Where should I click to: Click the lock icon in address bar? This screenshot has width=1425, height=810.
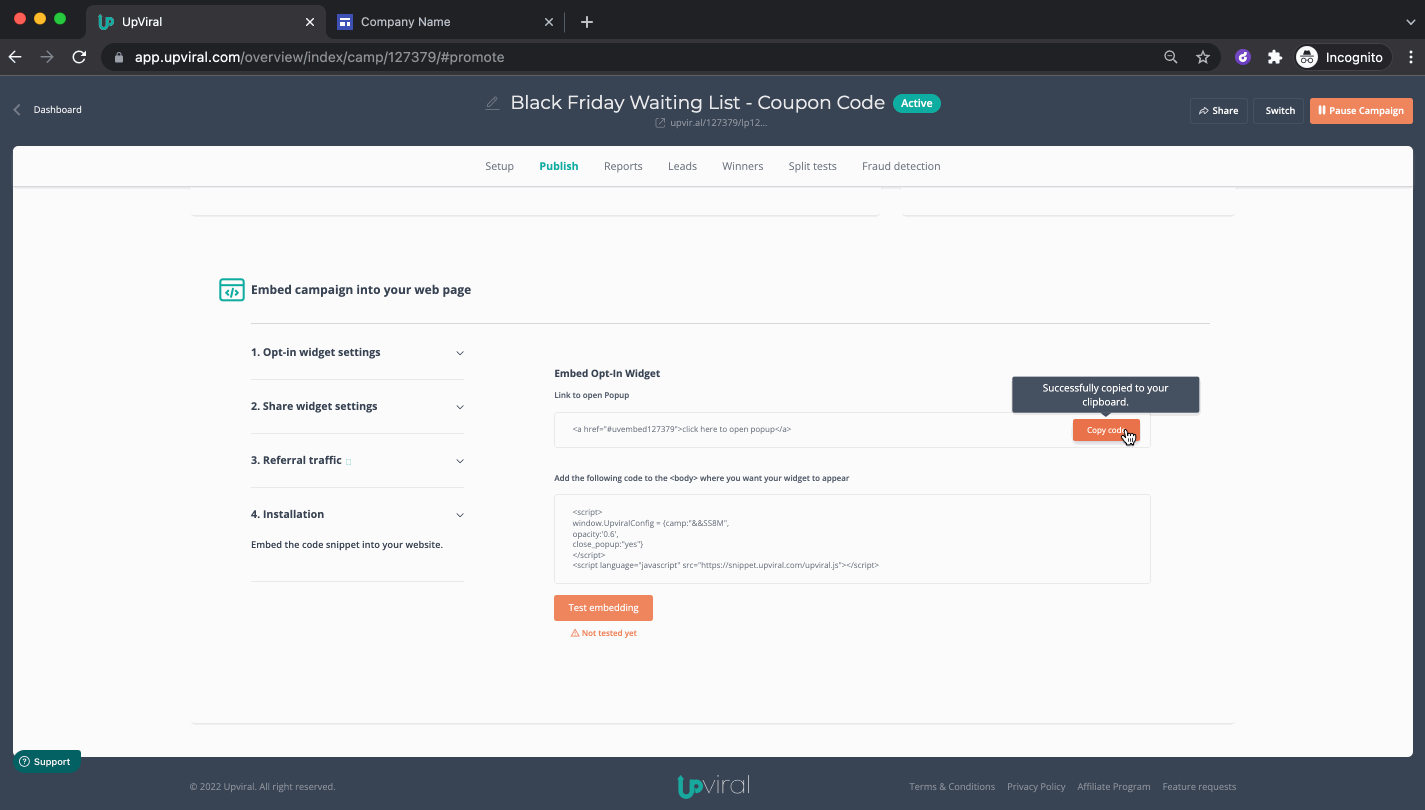pyautogui.click(x=119, y=57)
